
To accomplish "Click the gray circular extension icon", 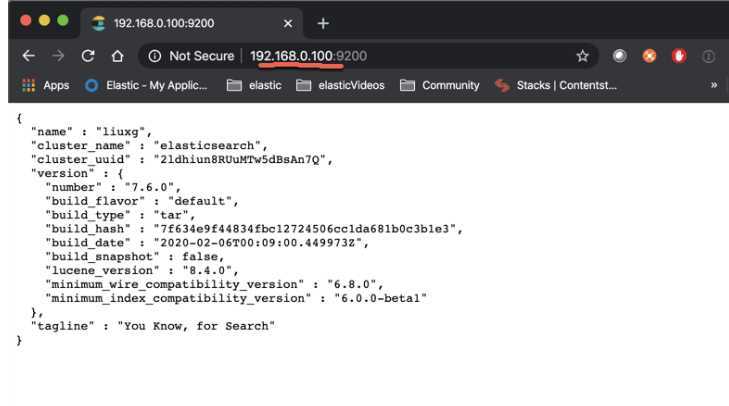I will [x=620, y=56].
